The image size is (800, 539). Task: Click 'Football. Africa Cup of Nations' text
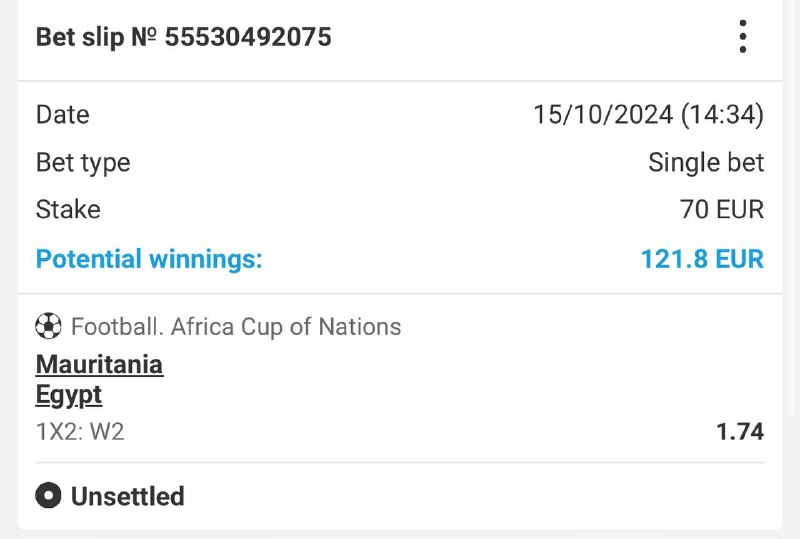click(236, 327)
